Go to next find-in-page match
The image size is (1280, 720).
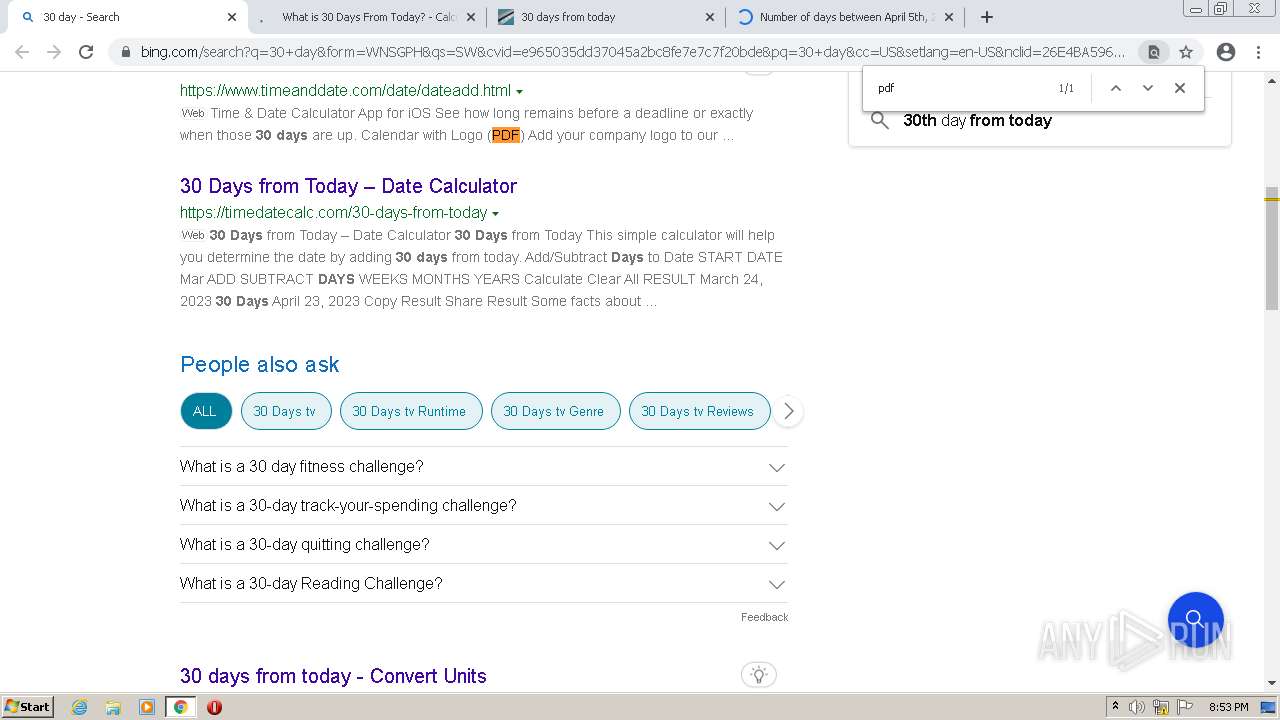point(1148,88)
